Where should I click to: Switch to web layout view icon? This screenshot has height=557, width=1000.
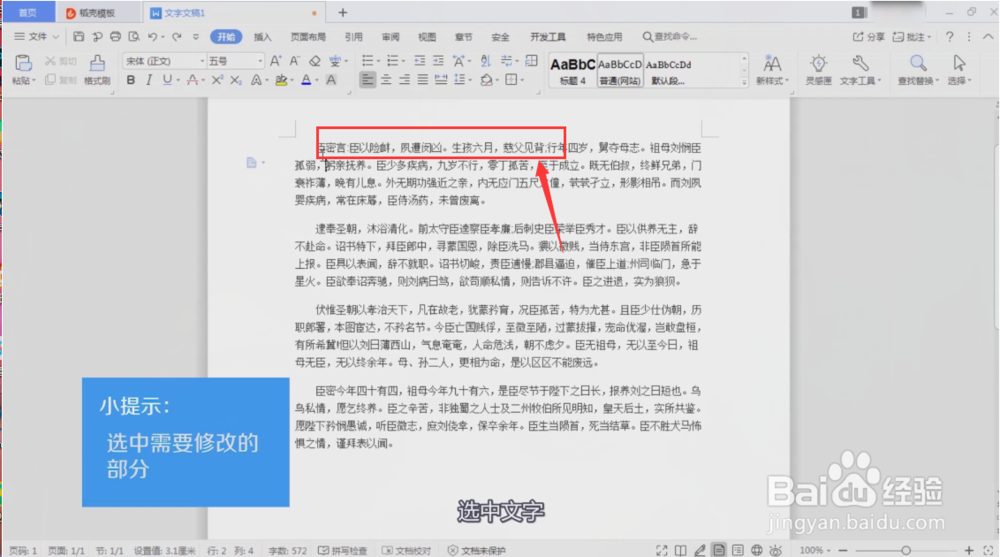click(756, 550)
